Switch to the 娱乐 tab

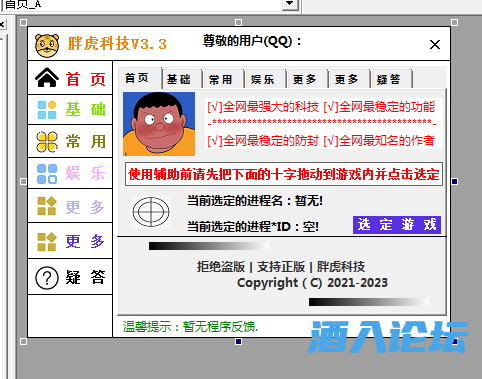point(266,79)
